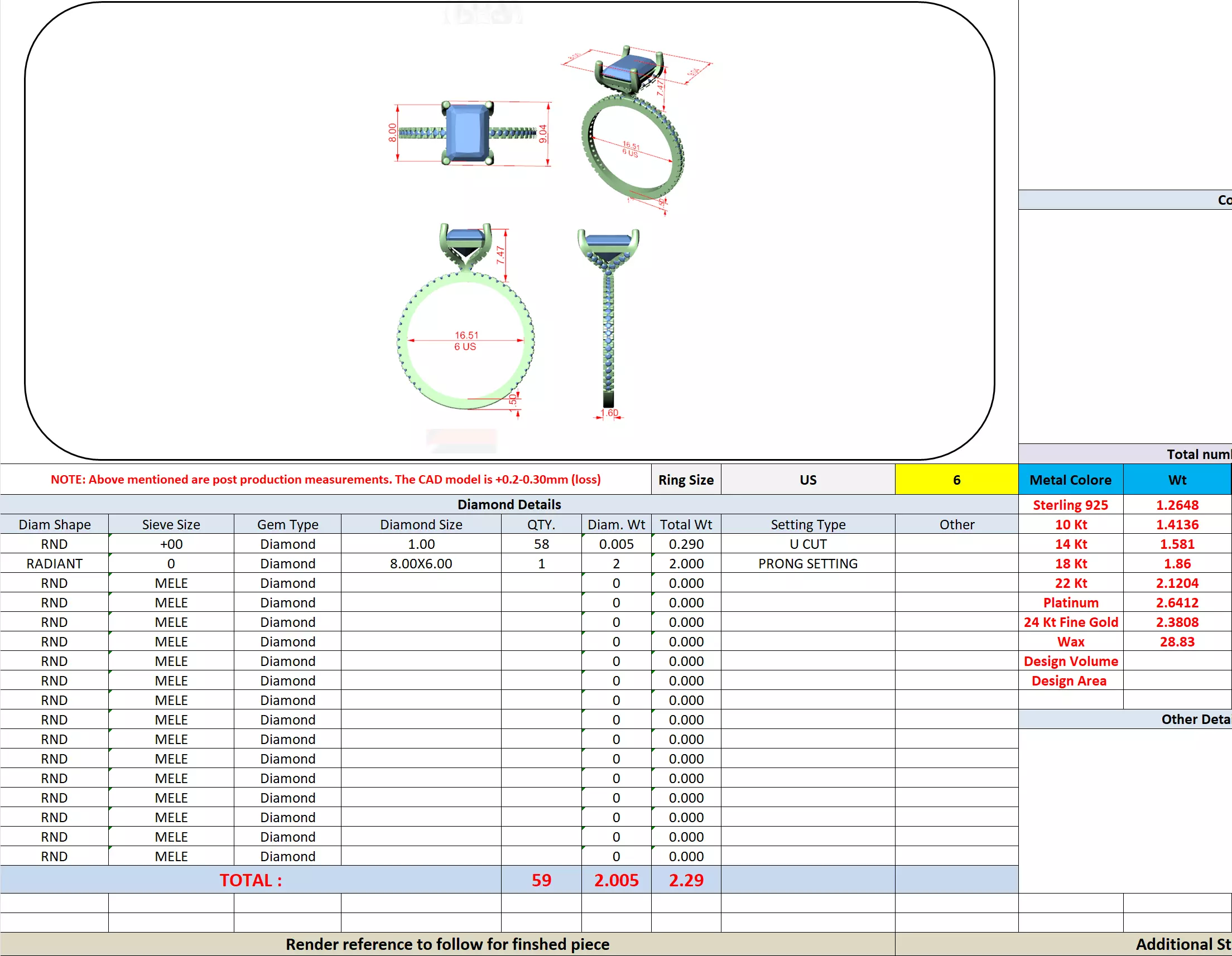Select the PRONG SETTING cell
This screenshot has width=1232, height=956.
click(807, 563)
